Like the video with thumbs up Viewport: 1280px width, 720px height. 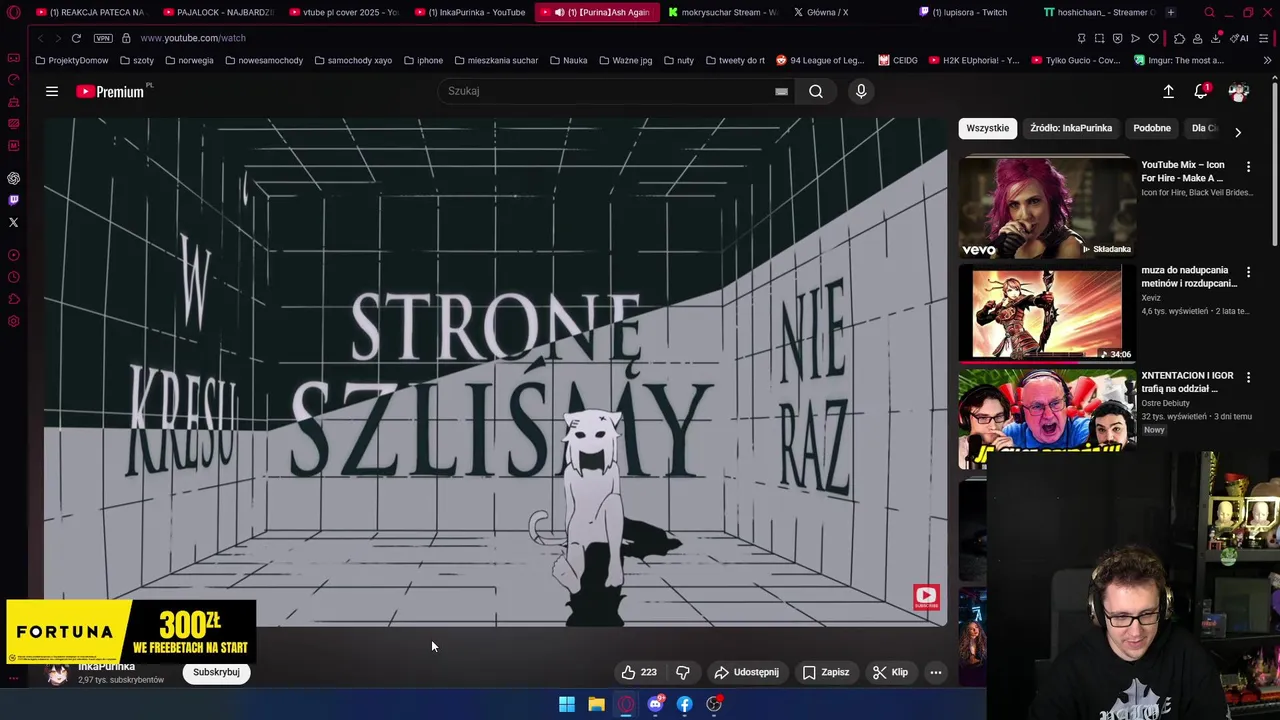point(638,672)
